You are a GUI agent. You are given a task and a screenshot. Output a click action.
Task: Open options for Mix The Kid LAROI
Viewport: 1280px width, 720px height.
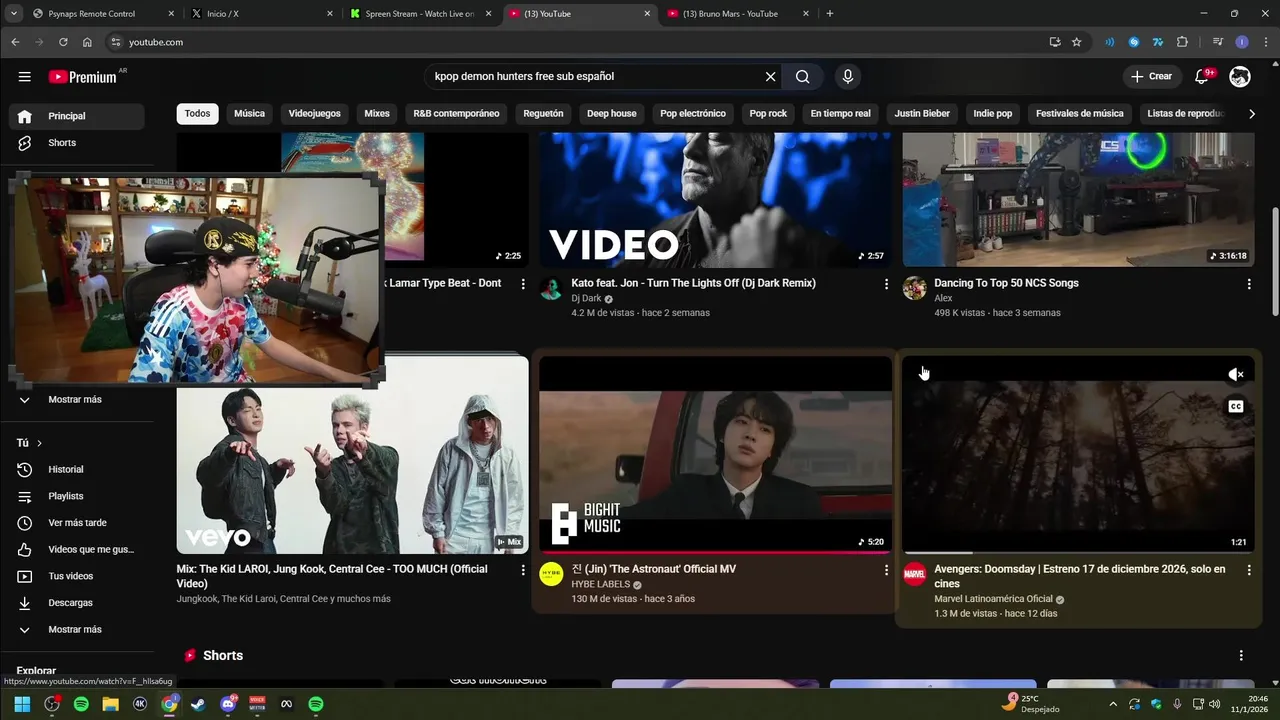[x=523, y=570]
